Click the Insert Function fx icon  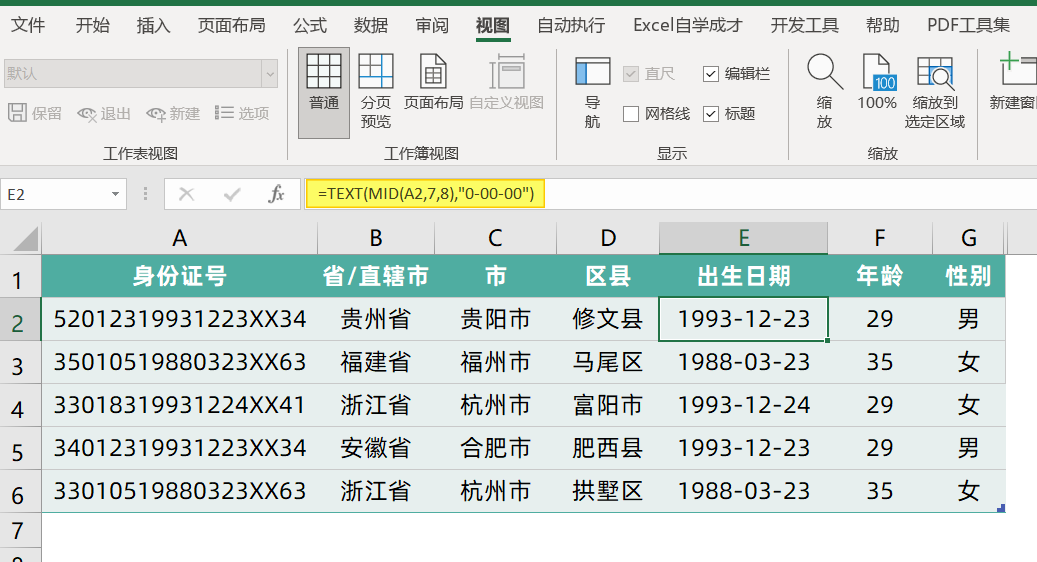276,194
